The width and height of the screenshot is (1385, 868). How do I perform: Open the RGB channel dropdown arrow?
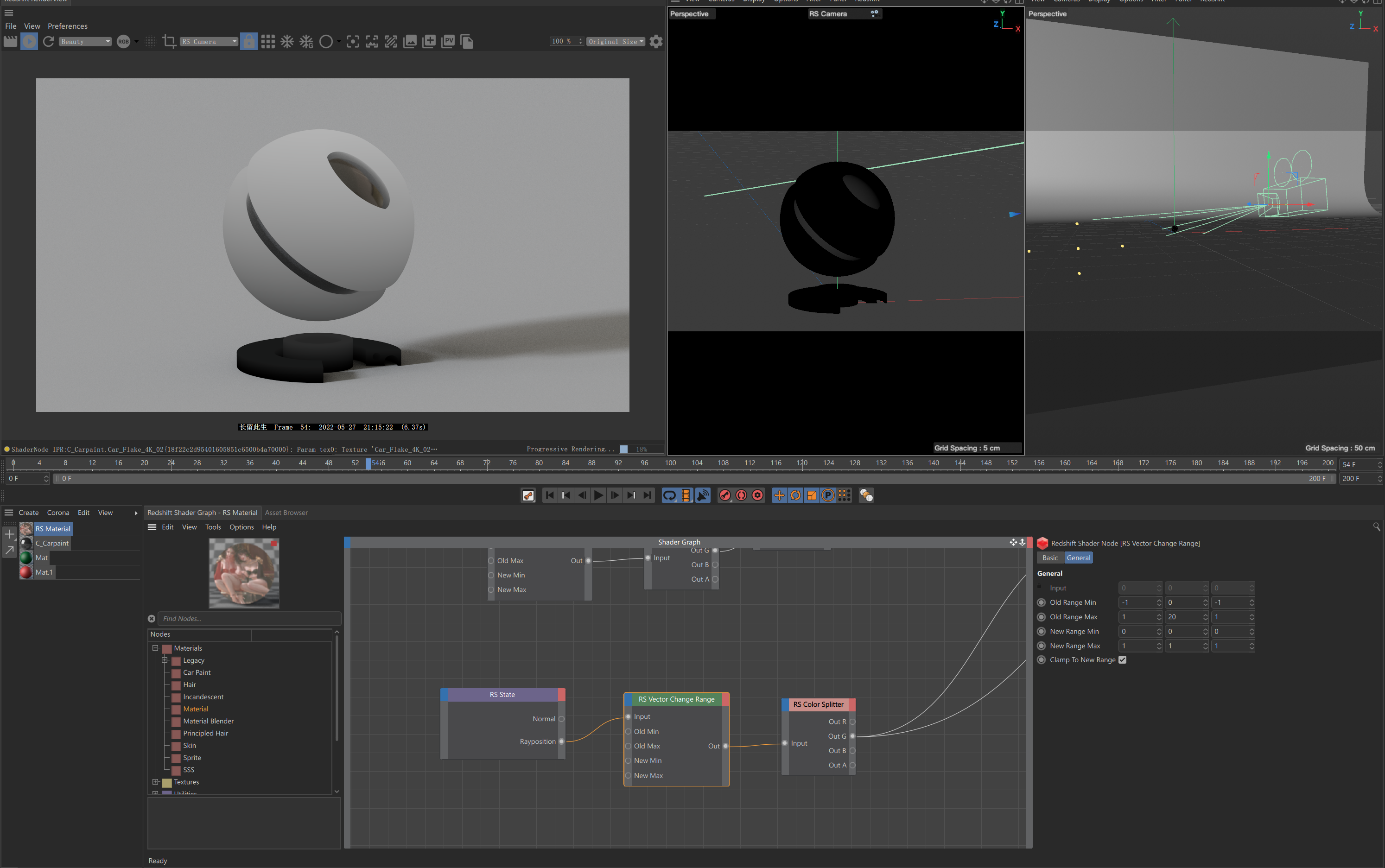tap(136, 41)
